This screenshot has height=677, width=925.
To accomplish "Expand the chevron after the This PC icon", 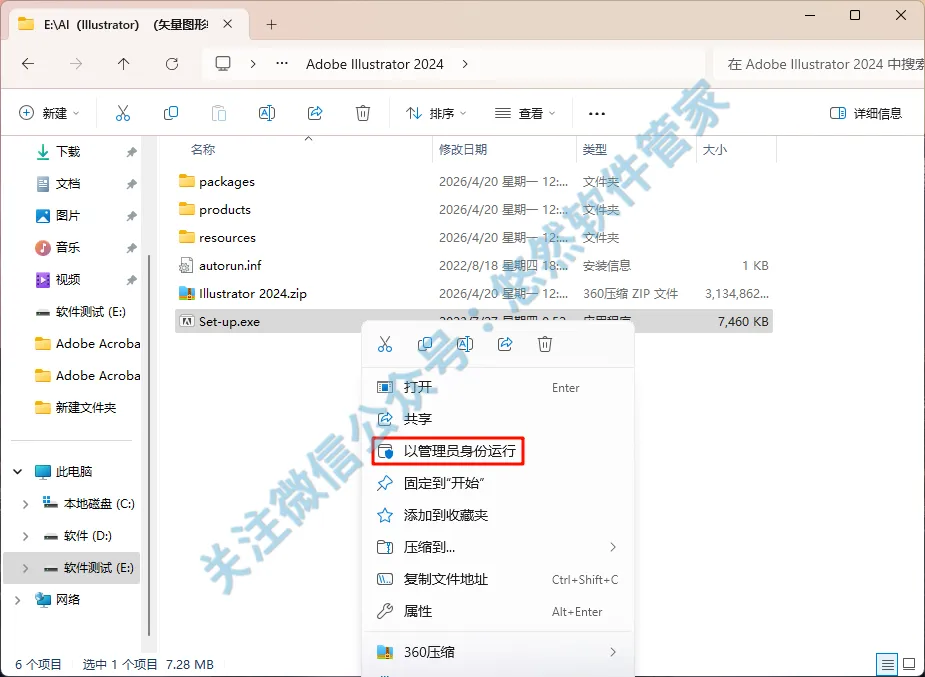I will tap(253, 64).
